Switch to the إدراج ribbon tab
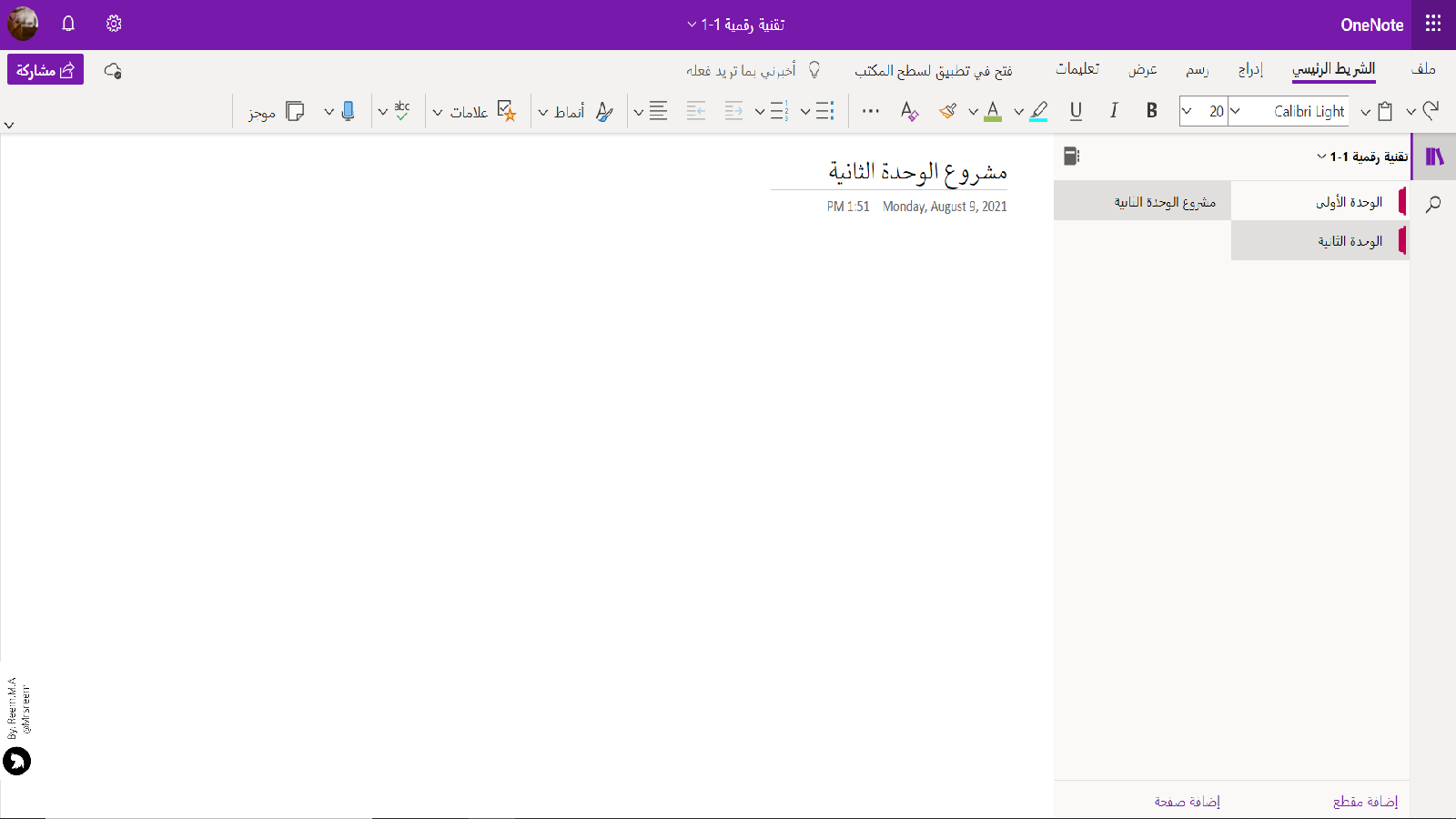The image size is (1456, 819). (1250, 70)
